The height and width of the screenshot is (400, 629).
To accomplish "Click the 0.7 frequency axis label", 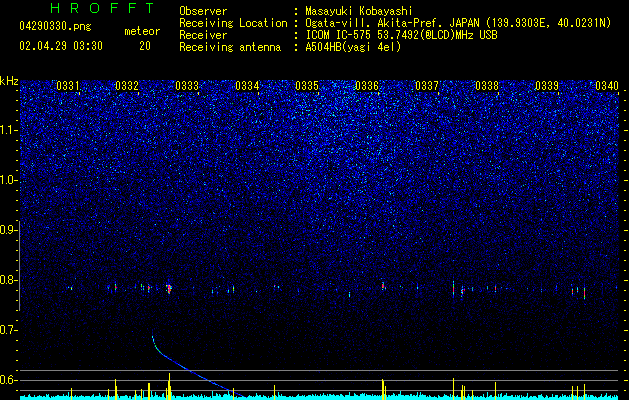I will click(8, 330).
